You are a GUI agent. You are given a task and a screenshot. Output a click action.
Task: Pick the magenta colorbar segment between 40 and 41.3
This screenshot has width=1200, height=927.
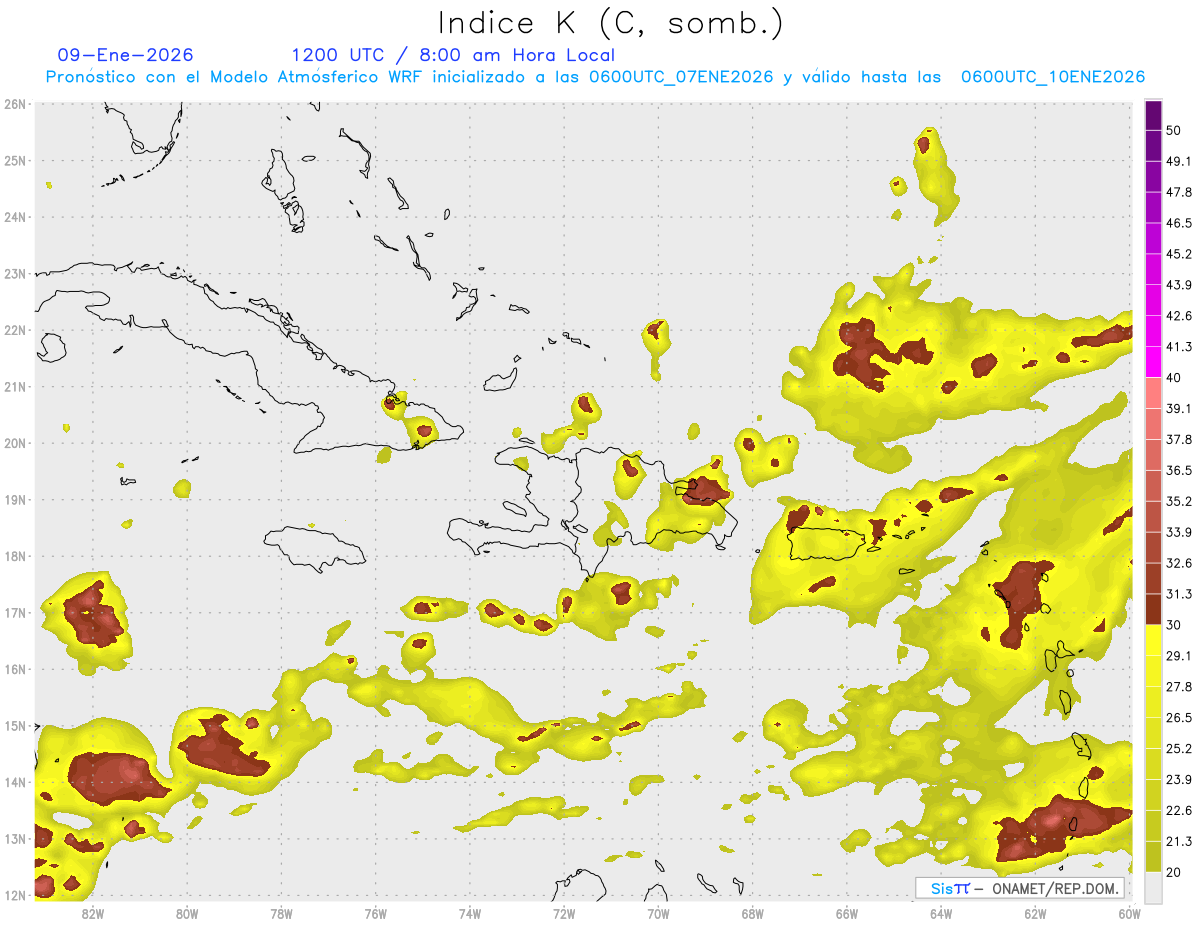pos(1153,362)
